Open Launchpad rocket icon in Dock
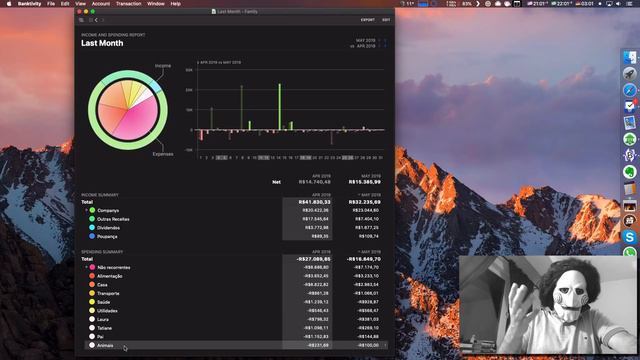Viewport: 640px width, 360px height. [629, 74]
